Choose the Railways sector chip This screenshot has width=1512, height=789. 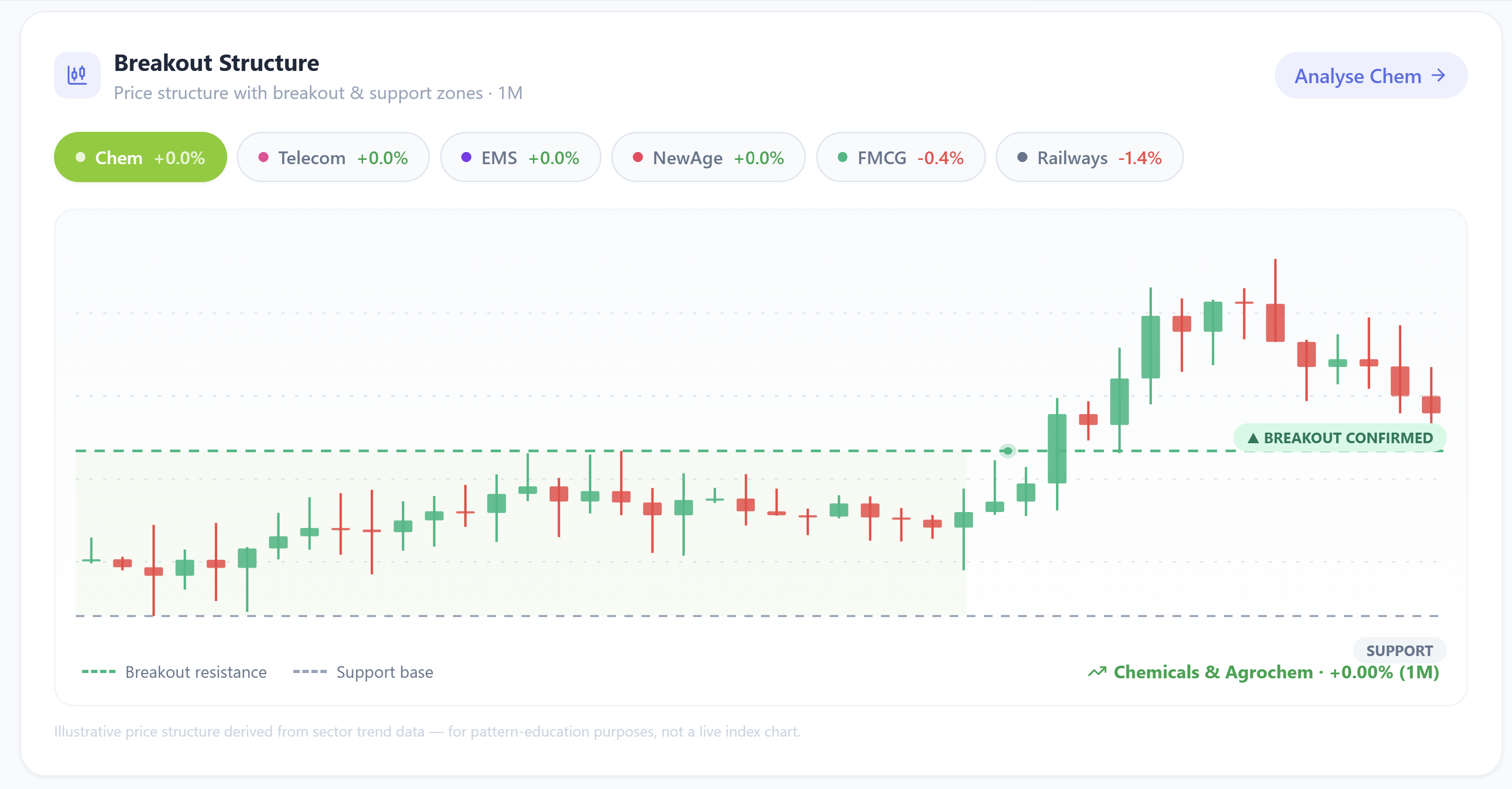tap(1090, 157)
